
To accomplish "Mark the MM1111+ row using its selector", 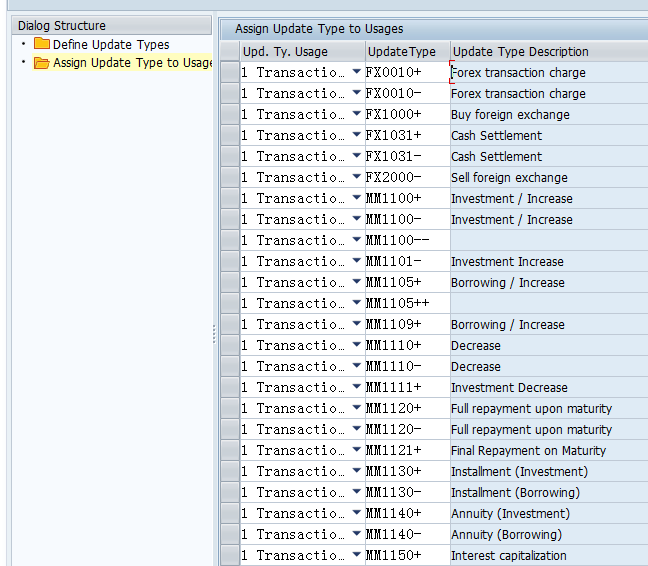I will [230, 388].
